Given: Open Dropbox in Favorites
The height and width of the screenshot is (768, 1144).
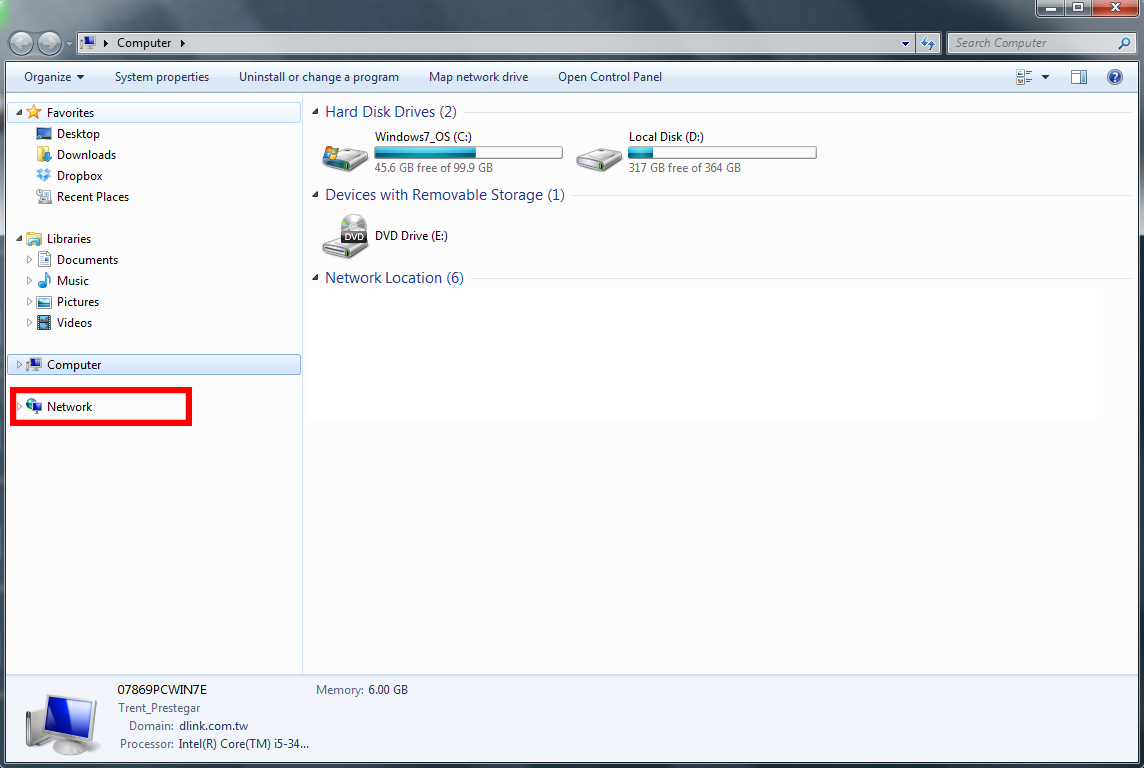Looking at the screenshot, I should coord(79,176).
